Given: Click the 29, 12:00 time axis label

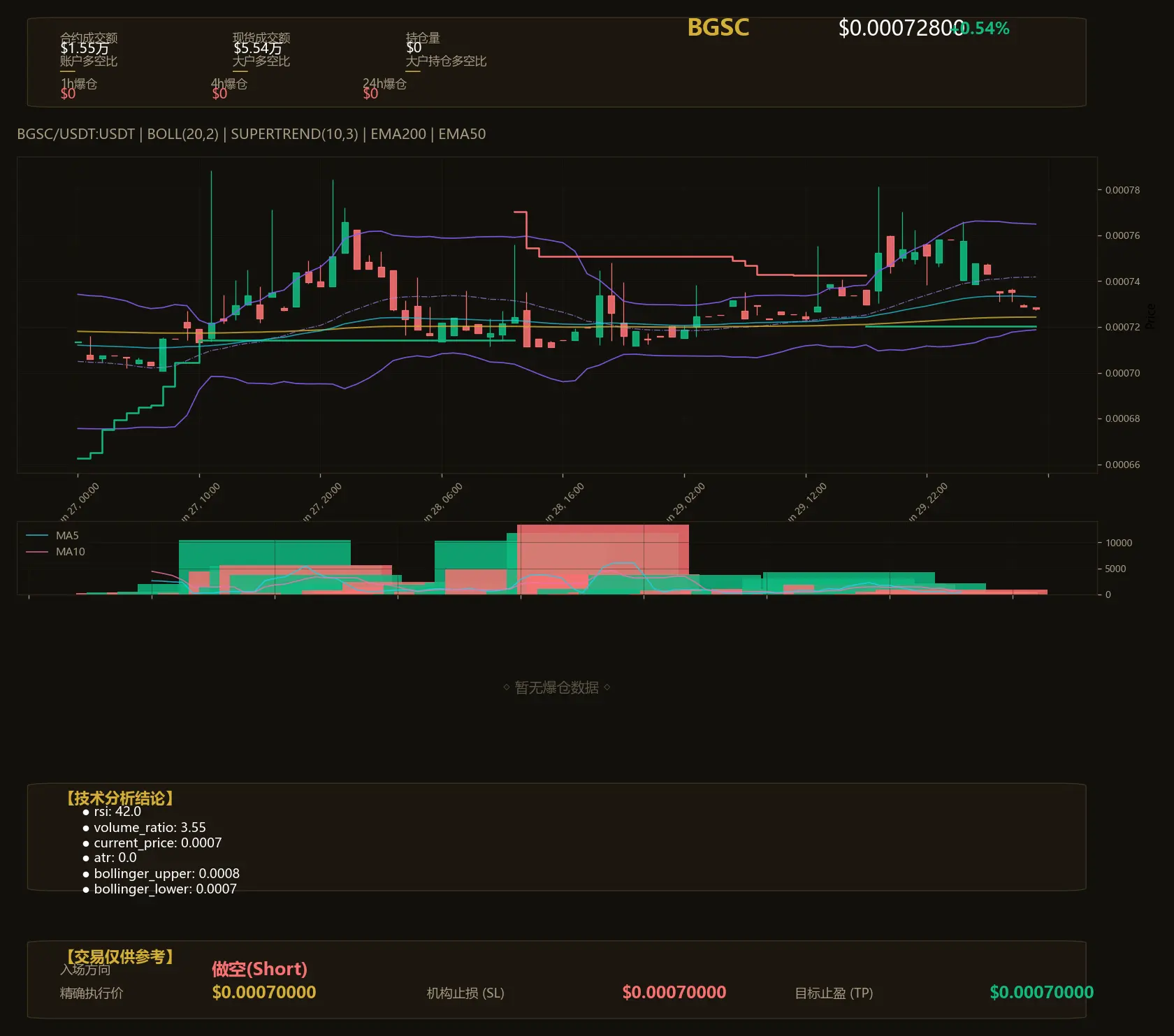Looking at the screenshot, I should tap(807, 502).
